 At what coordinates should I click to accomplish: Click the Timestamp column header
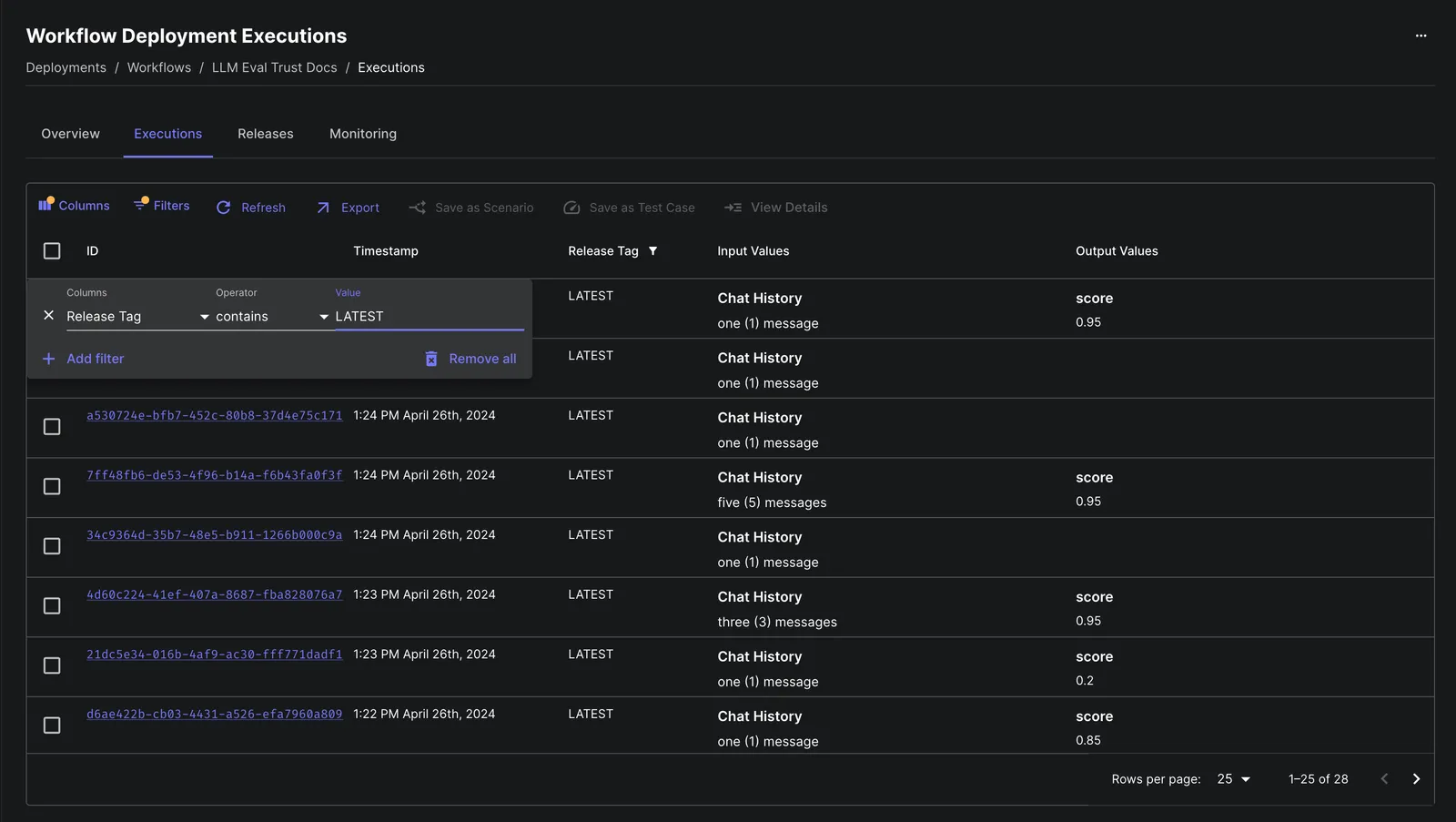pyautogui.click(x=386, y=251)
